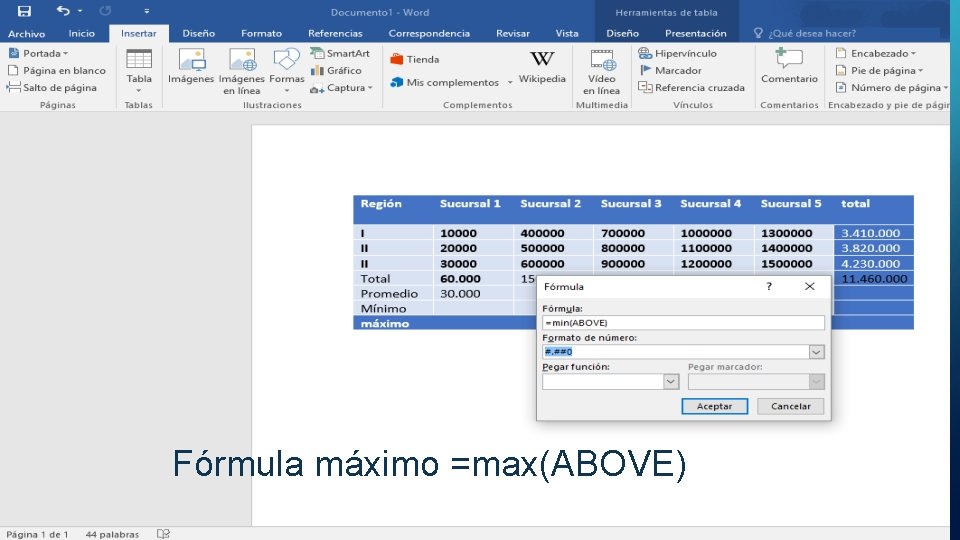Click the table cell with 11.460.000
Viewport: 960px width, 540px height.
coord(873,279)
